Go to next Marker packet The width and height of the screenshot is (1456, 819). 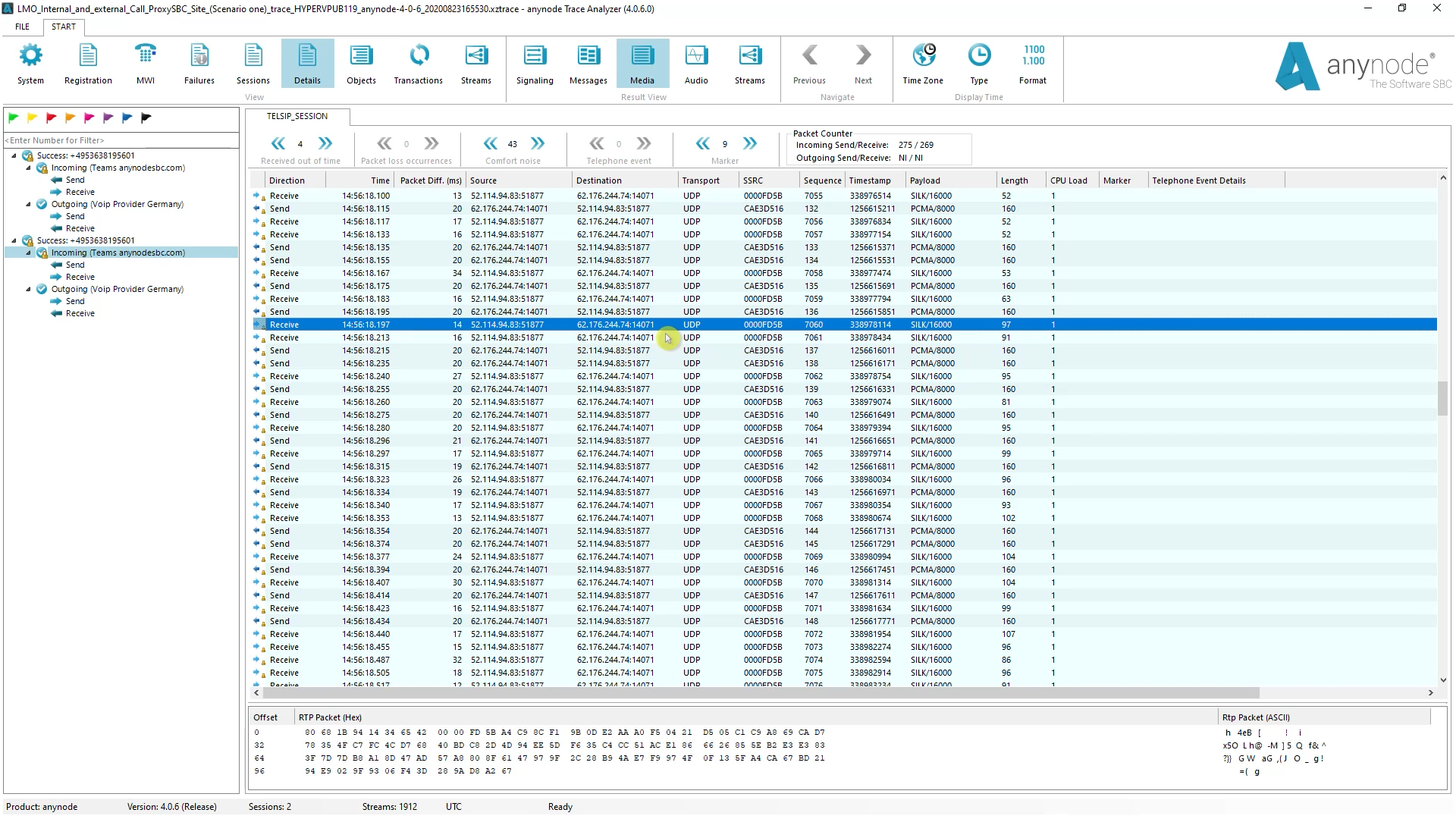click(x=750, y=143)
